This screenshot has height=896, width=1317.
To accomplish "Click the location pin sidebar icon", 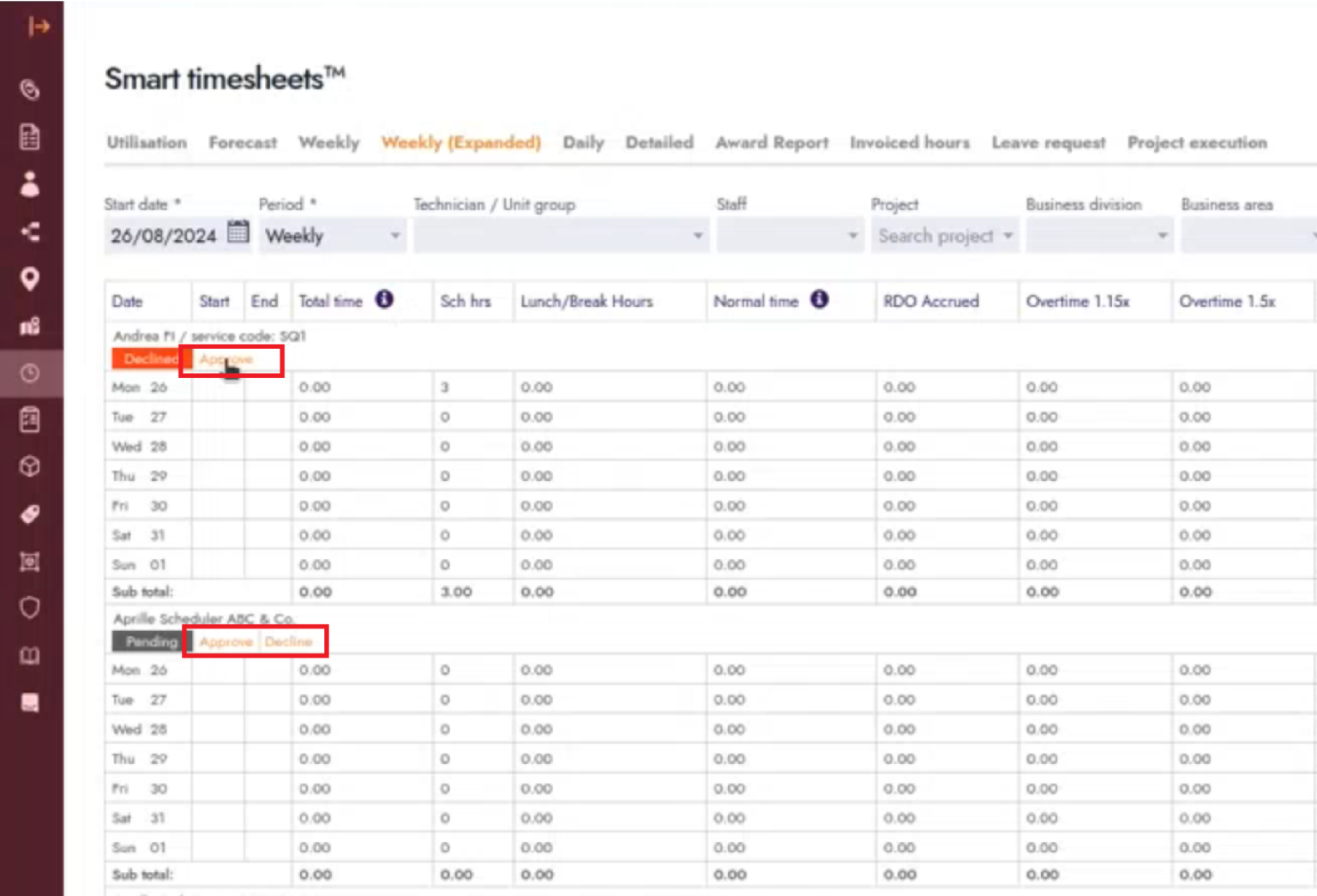I will pos(30,279).
